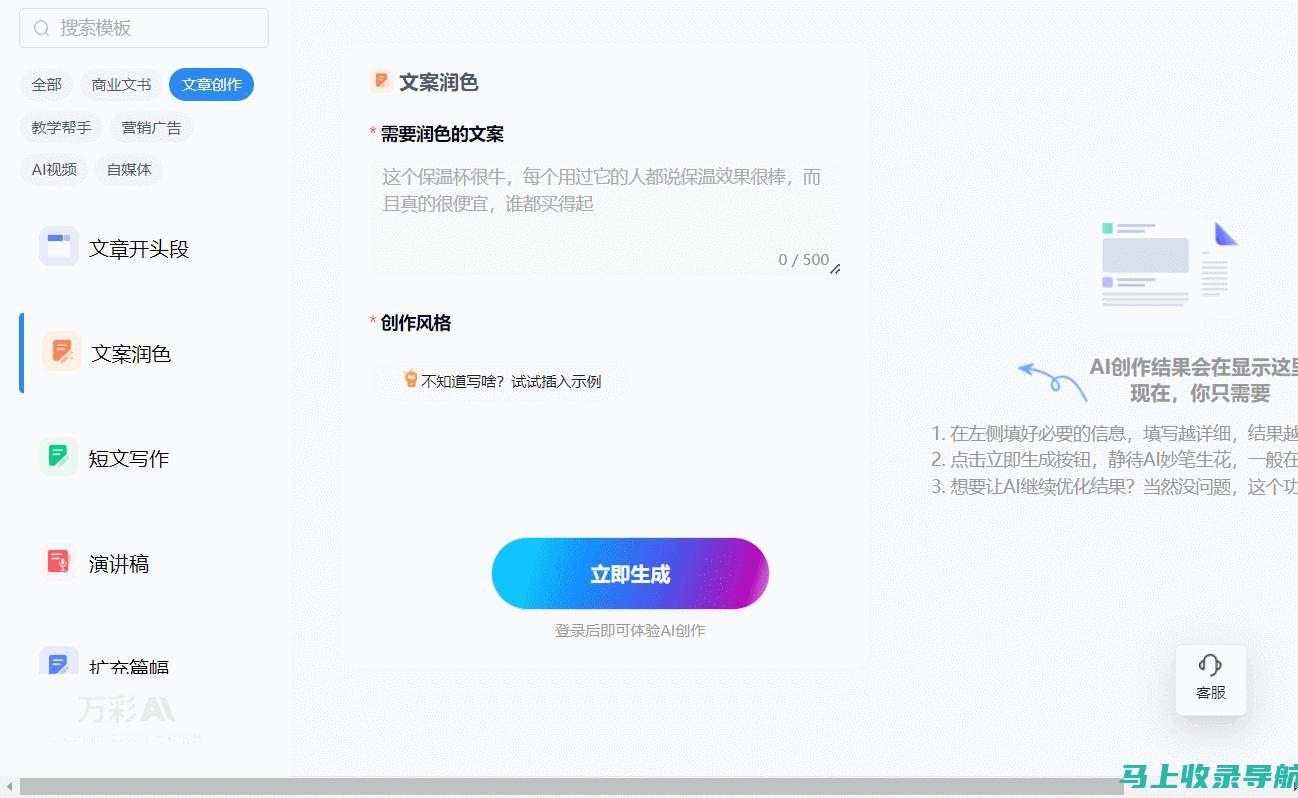Screen dimensions: 1298x798
Task: Select the 营销广告 category tab
Action: [151, 128]
